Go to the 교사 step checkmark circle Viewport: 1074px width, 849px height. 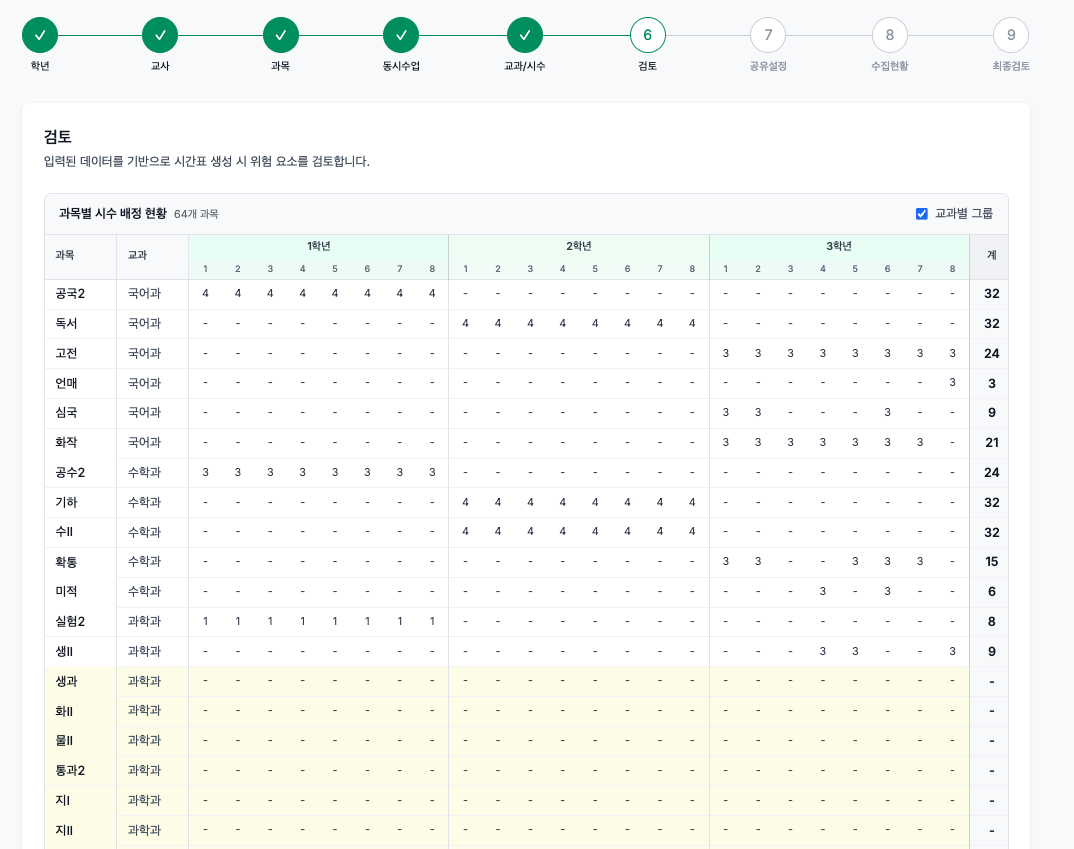click(160, 35)
